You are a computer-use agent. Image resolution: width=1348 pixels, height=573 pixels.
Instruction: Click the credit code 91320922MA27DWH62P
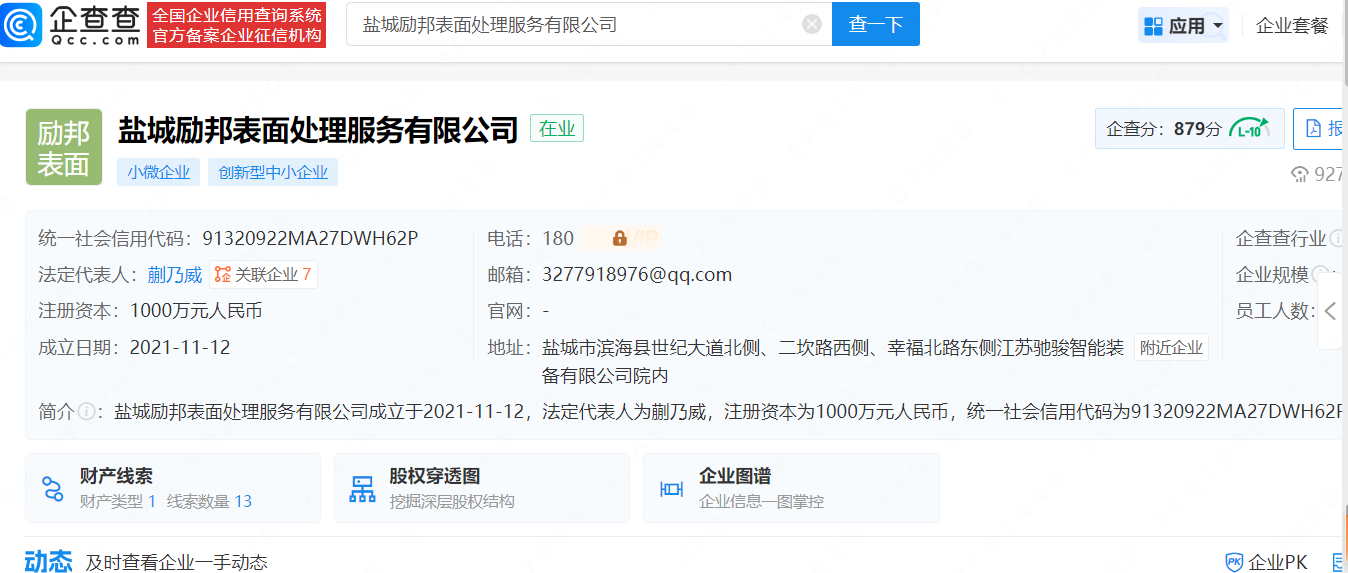[x=310, y=239]
